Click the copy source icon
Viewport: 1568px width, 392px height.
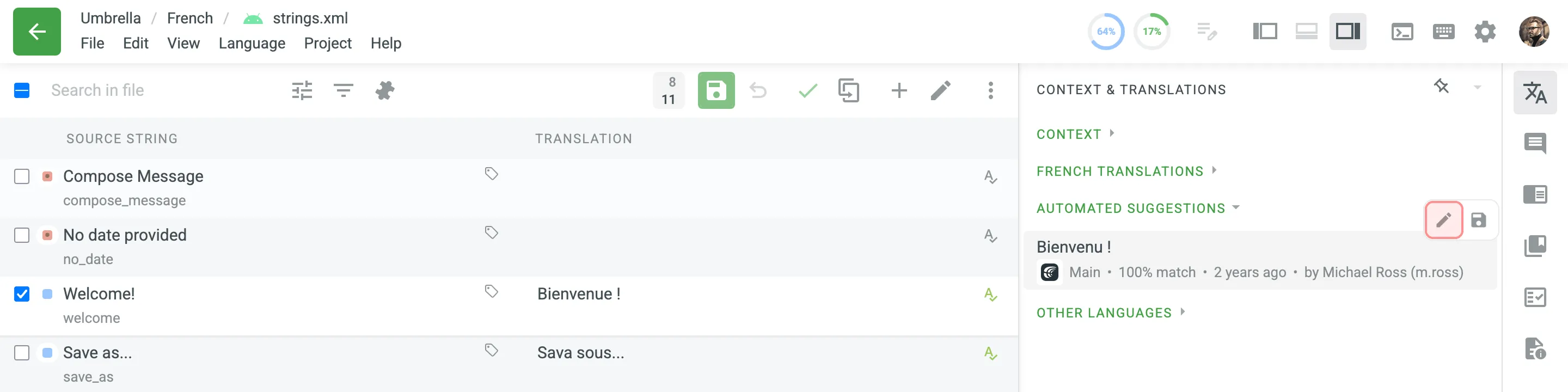849,91
